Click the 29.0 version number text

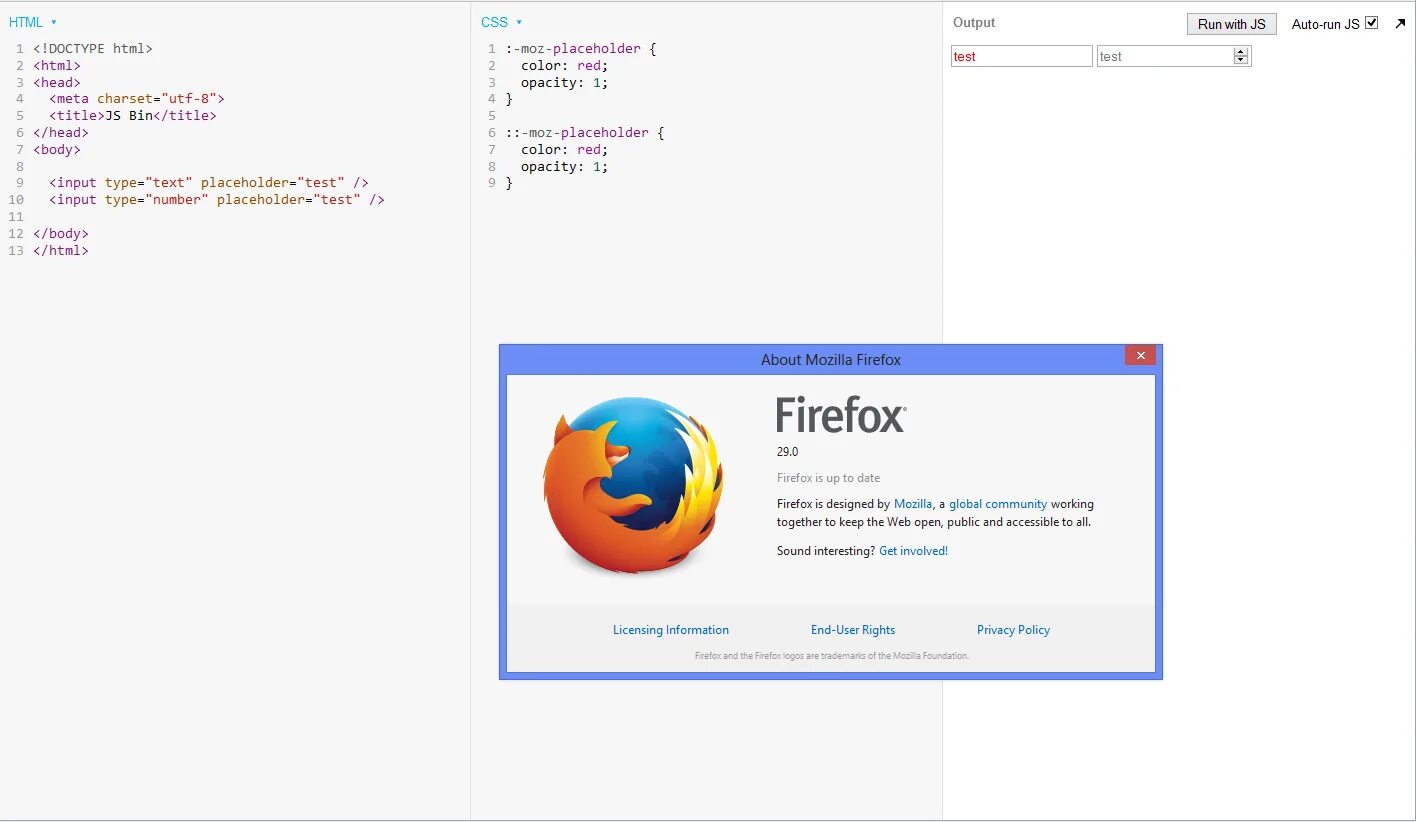(x=788, y=452)
